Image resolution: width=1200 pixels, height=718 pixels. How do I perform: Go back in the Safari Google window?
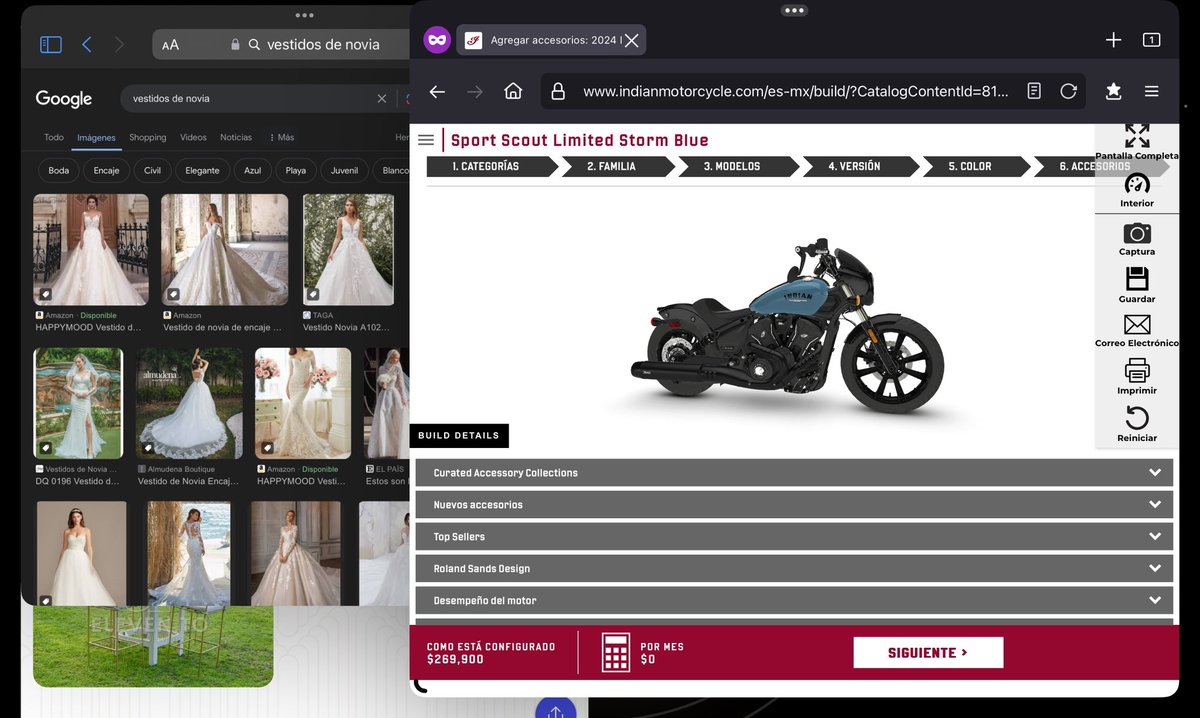(87, 44)
